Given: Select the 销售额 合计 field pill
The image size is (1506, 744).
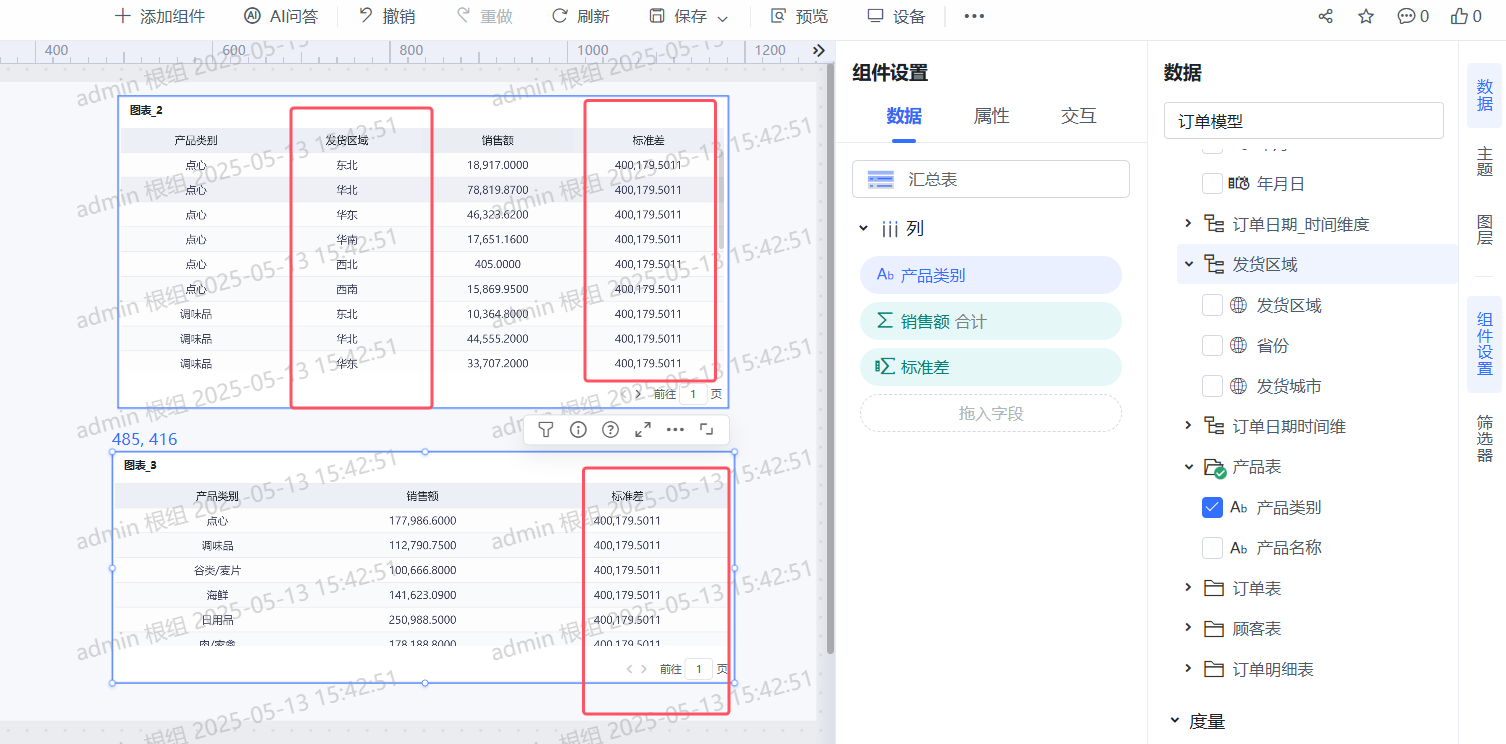Looking at the screenshot, I should click(990, 321).
